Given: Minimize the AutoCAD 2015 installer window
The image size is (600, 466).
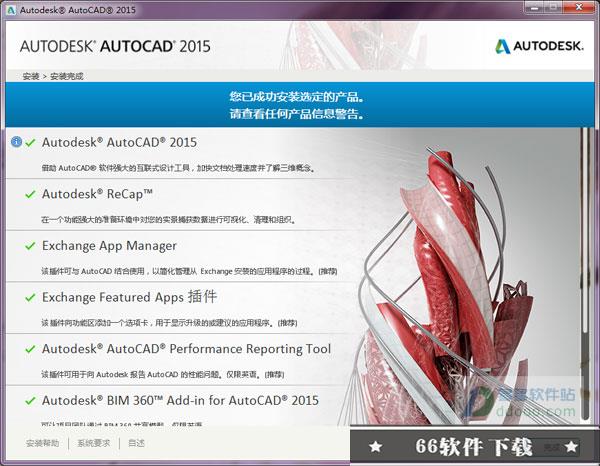Looking at the screenshot, I should click(x=535, y=7).
